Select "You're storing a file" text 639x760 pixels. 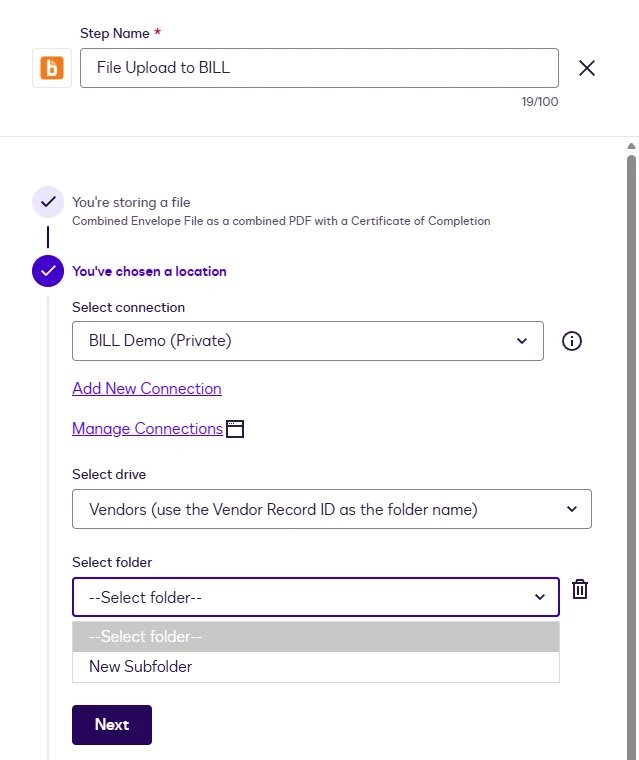click(x=131, y=202)
